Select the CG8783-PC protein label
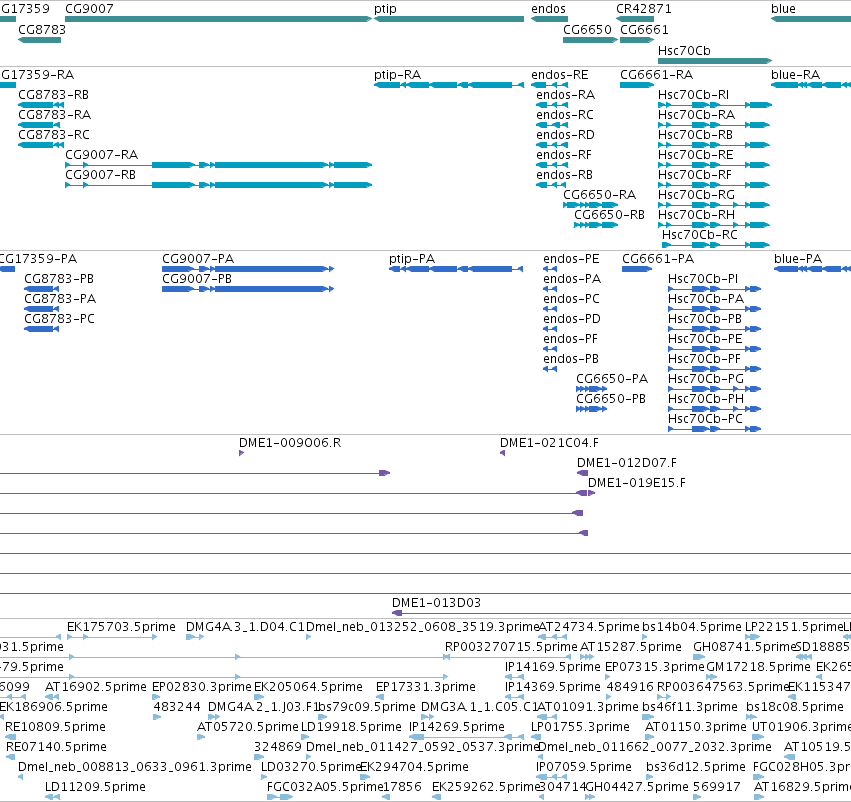Image resolution: width=851 pixels, height=802 pixels. (59, 319)
